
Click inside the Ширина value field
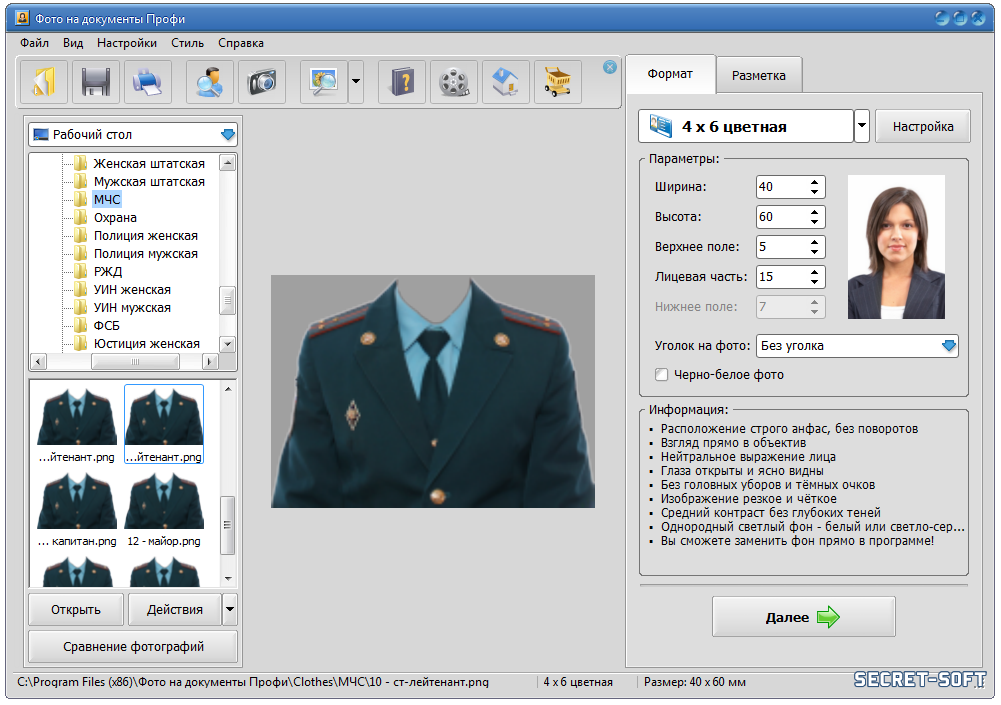781,187
